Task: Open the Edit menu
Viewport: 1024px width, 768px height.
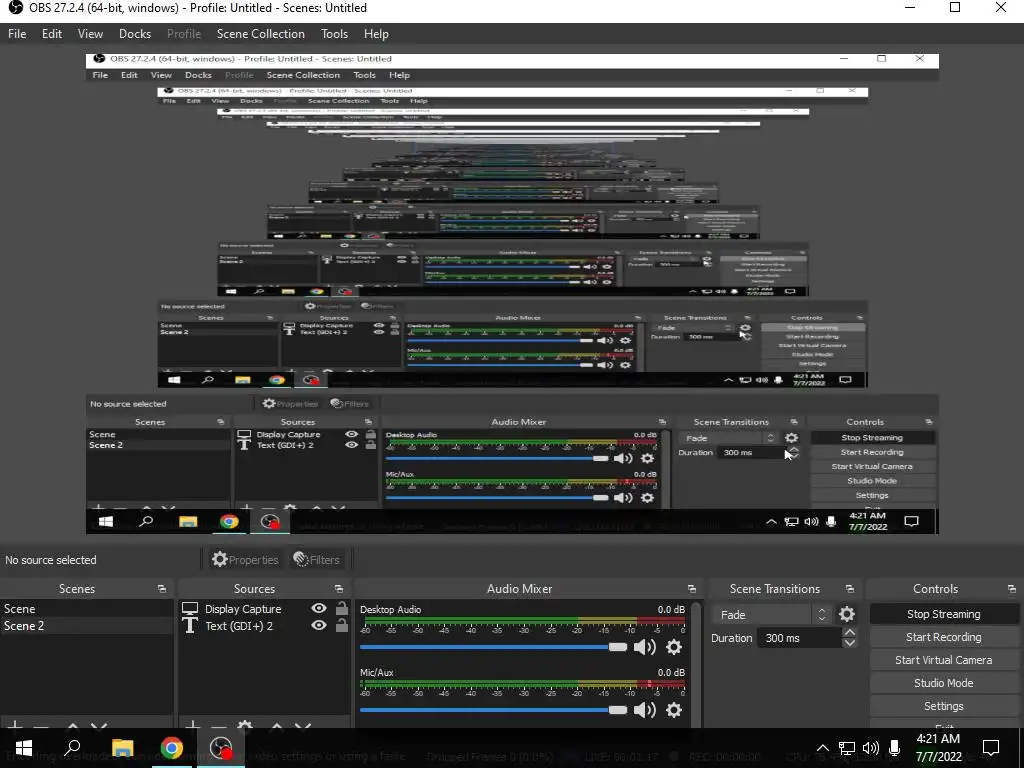Action: click(52, 34)
